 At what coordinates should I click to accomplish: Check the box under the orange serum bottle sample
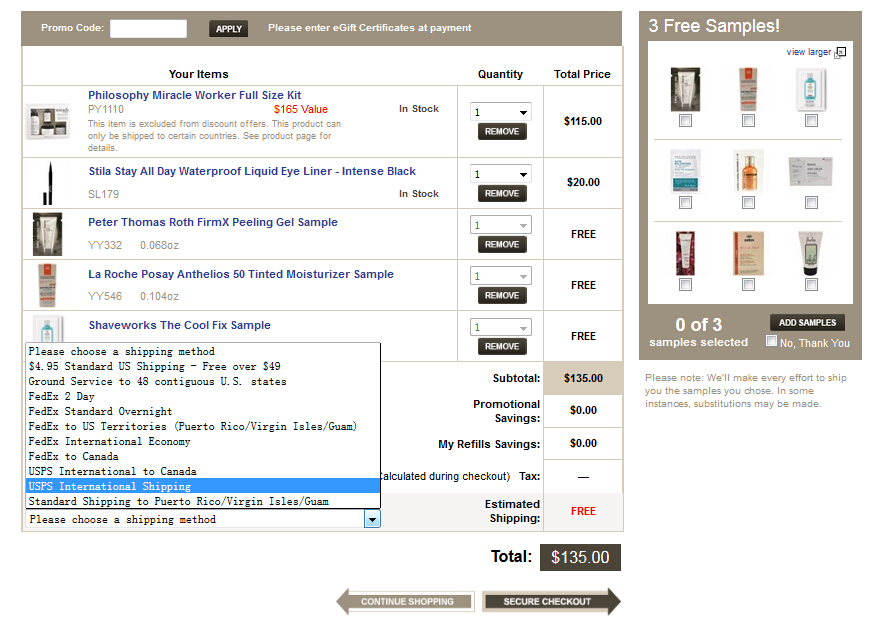point(748,203)
